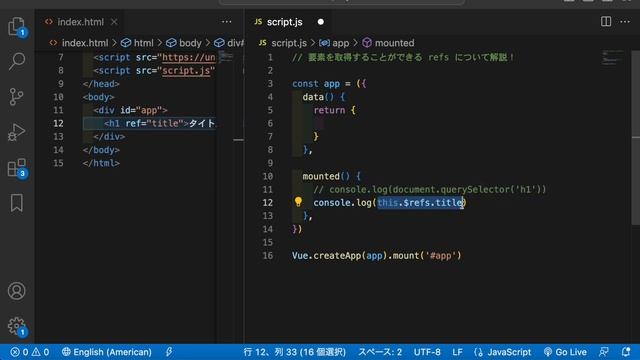Open https://un link on line 7
Viewport: 640px width, 360px height.
pos(189,57)
